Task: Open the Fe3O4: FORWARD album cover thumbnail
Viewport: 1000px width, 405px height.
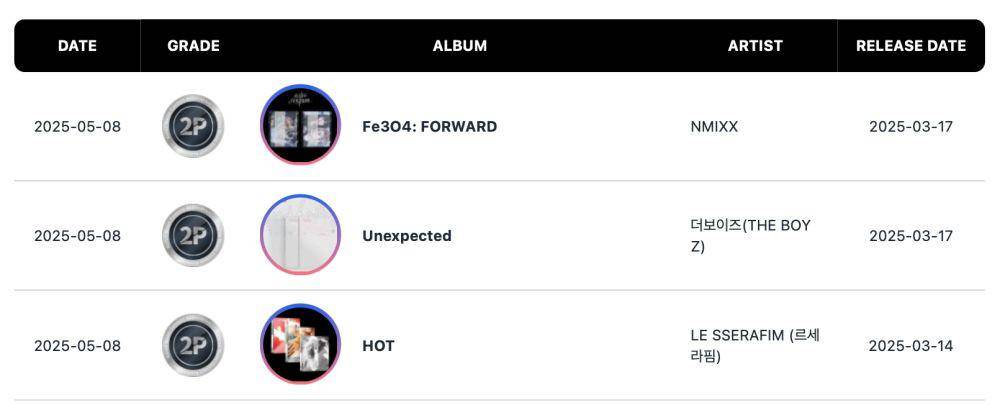Action: [x=300, y=124]
